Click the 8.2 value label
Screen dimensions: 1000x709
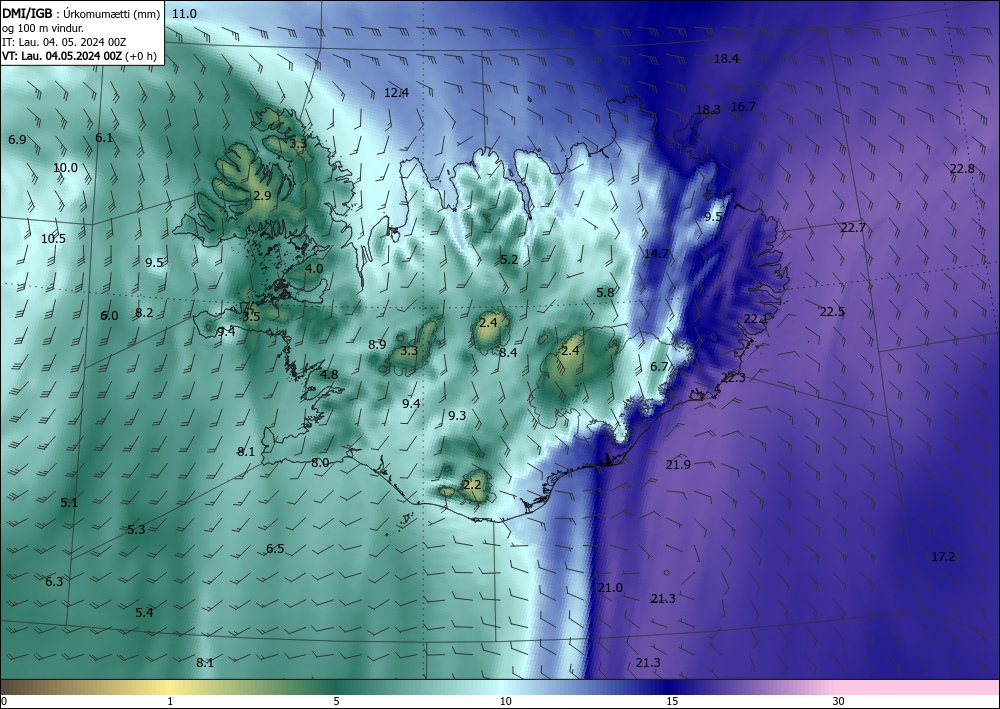(144, 312)
